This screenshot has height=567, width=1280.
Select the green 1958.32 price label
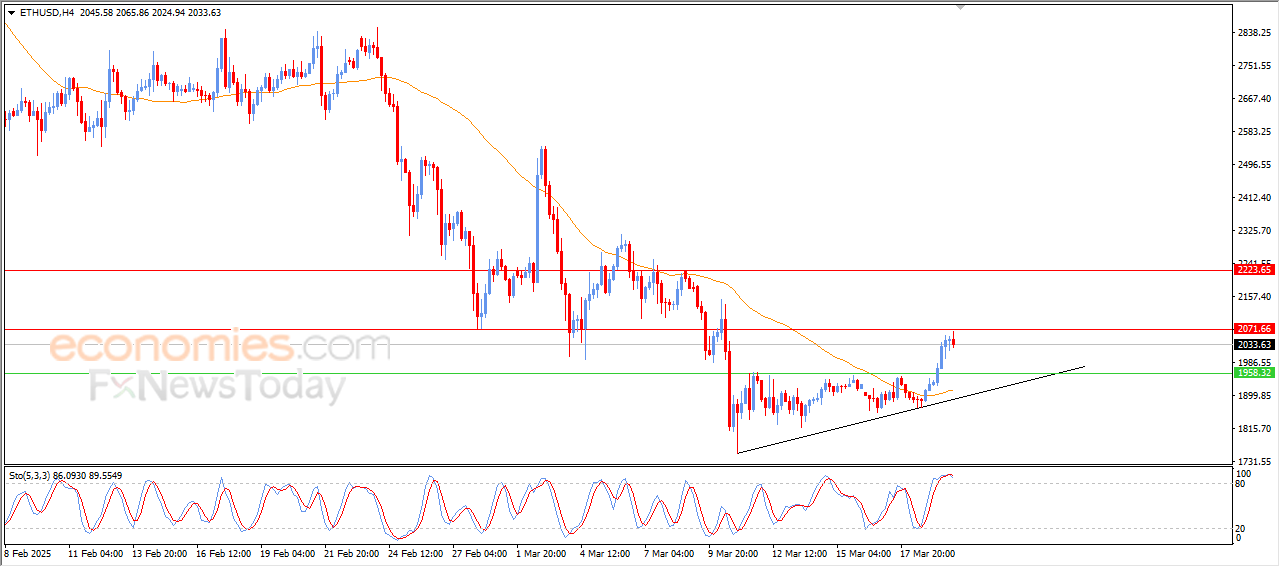click(x=1253, y=373)
